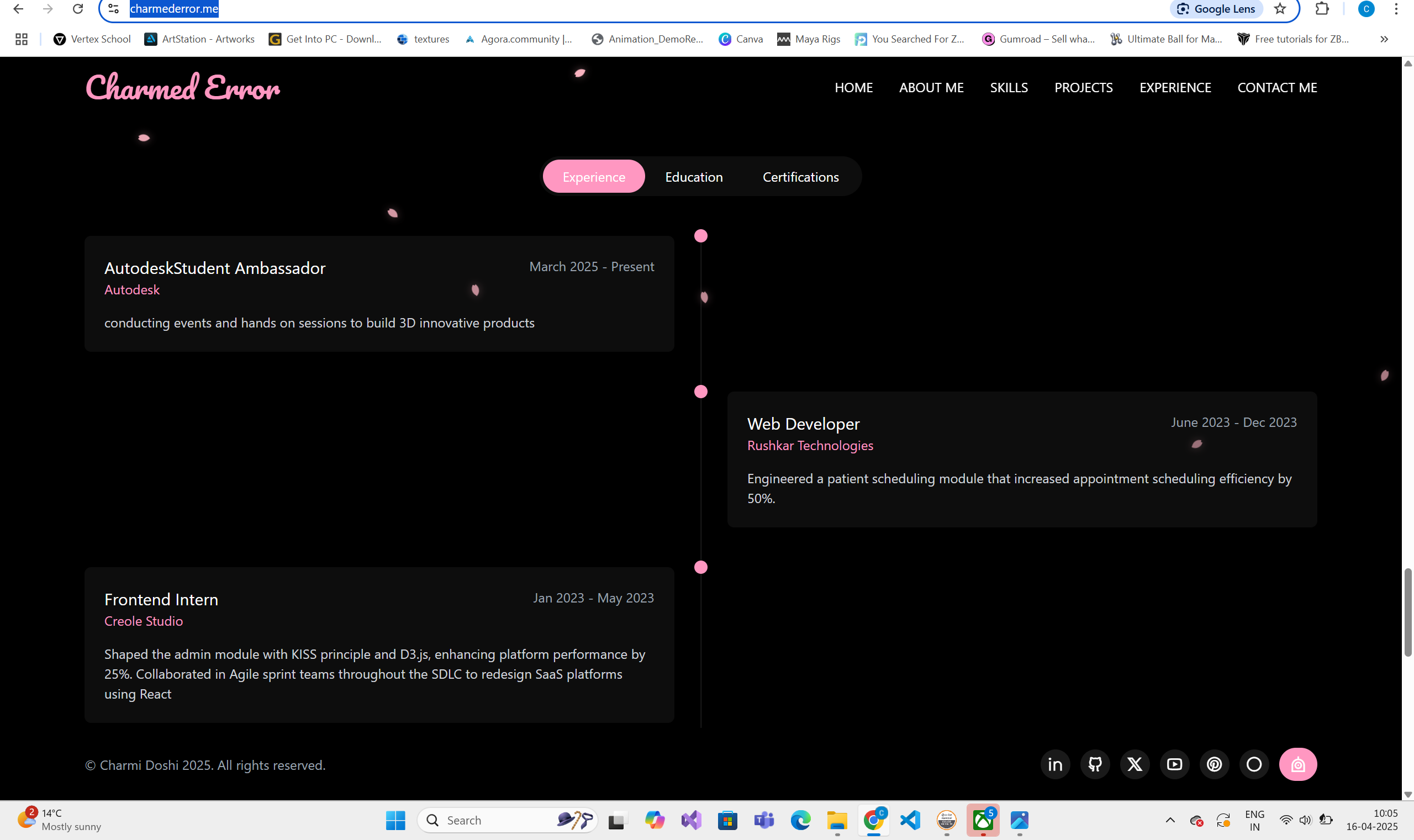Go to PROJECTS in the navigation
The width and height of the screenshot is (1414, 840).
[x=1083, y=88]
